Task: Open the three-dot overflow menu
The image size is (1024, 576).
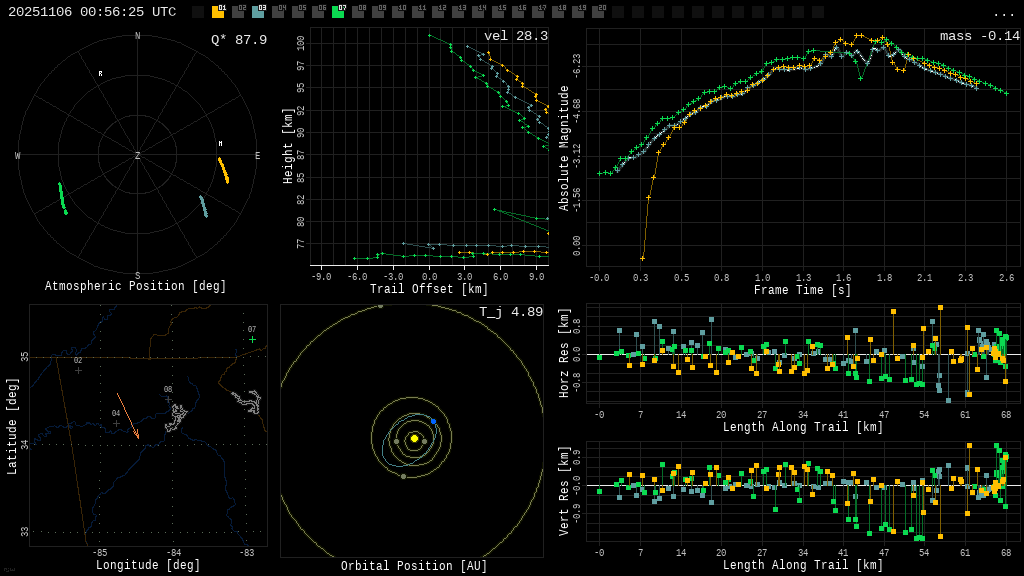Action: [x=1003, y=13]
